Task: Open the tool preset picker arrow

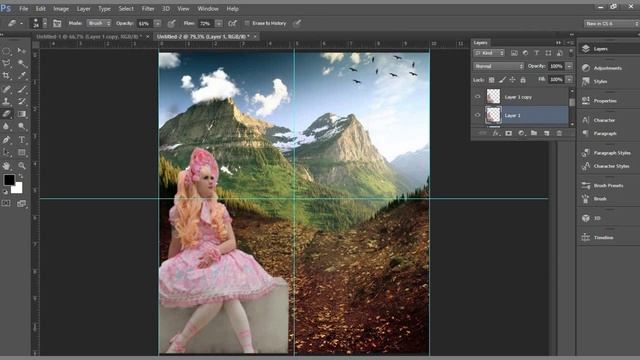Action: (x=21, y=24)
